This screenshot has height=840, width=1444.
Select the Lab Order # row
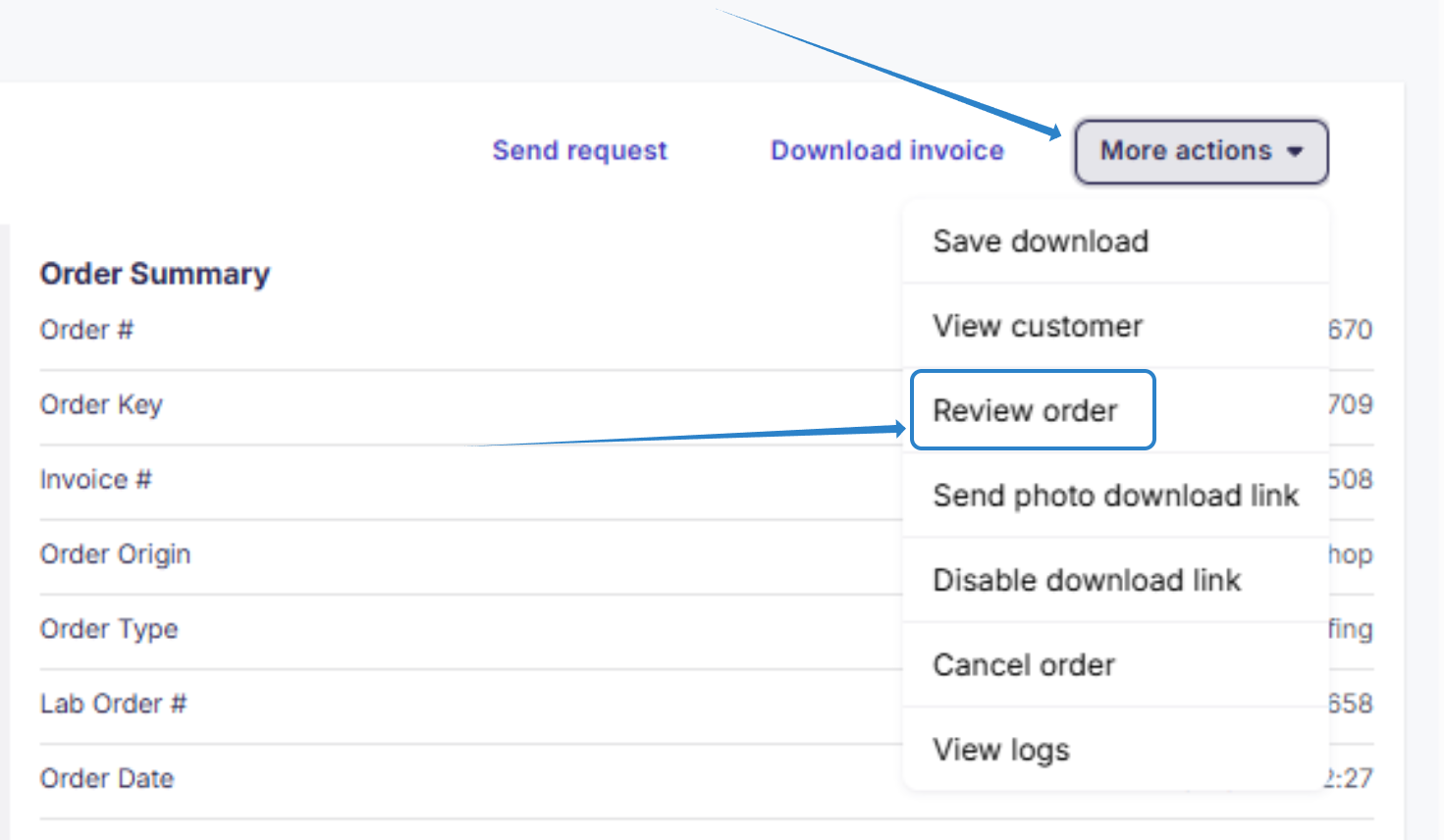point(113,704)
